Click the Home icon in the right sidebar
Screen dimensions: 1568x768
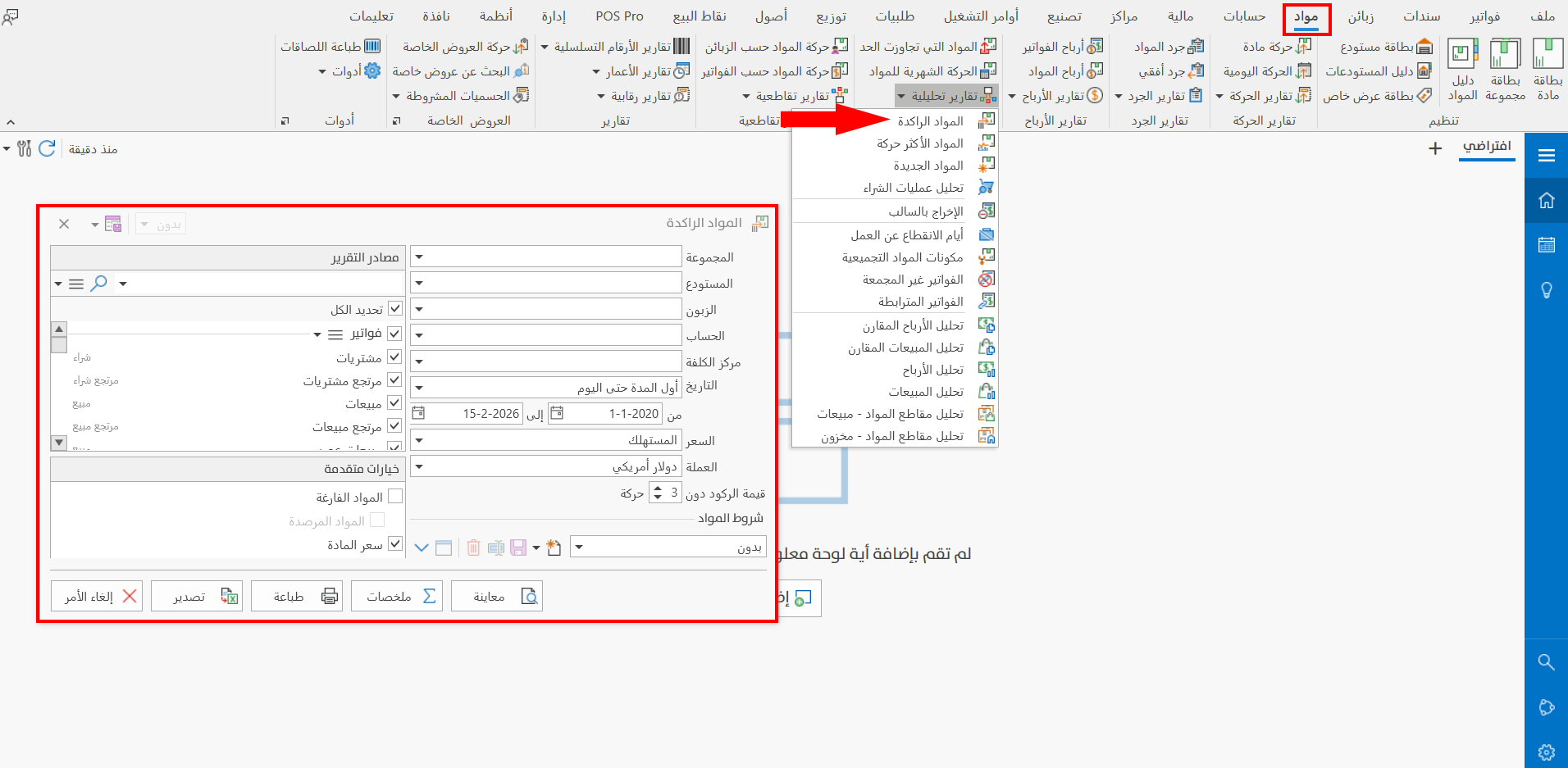1547,199
